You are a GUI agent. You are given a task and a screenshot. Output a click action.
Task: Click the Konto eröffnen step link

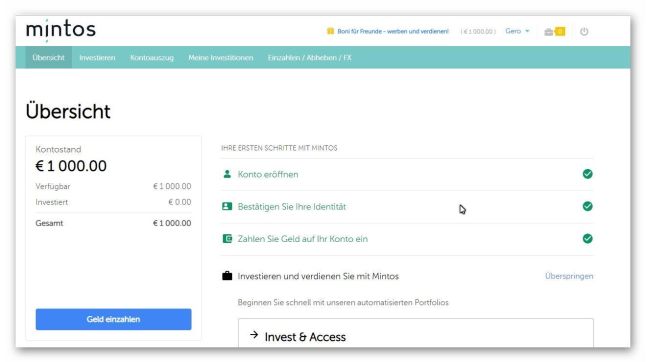coord(268,174)
